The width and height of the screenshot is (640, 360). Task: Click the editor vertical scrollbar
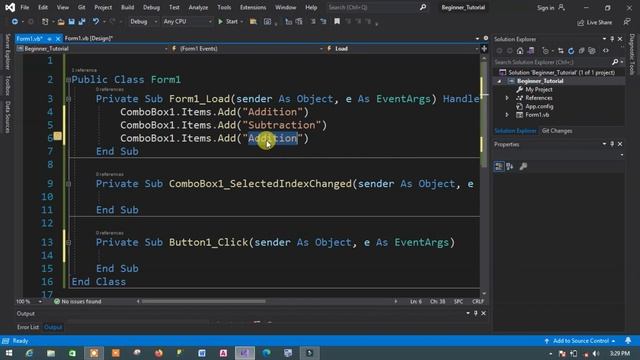pos(484,176)
